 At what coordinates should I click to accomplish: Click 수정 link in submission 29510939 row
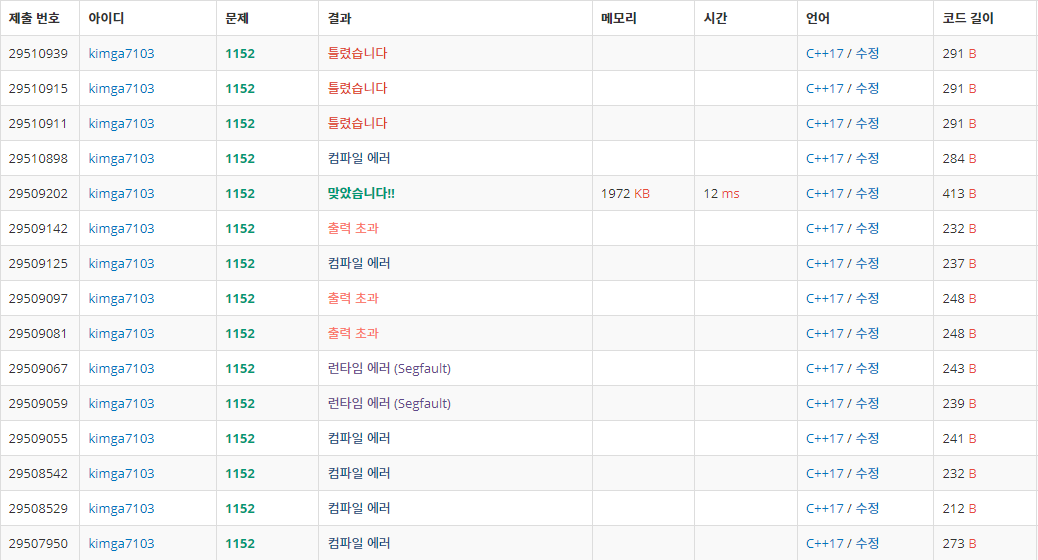click(x=867, y=54)
